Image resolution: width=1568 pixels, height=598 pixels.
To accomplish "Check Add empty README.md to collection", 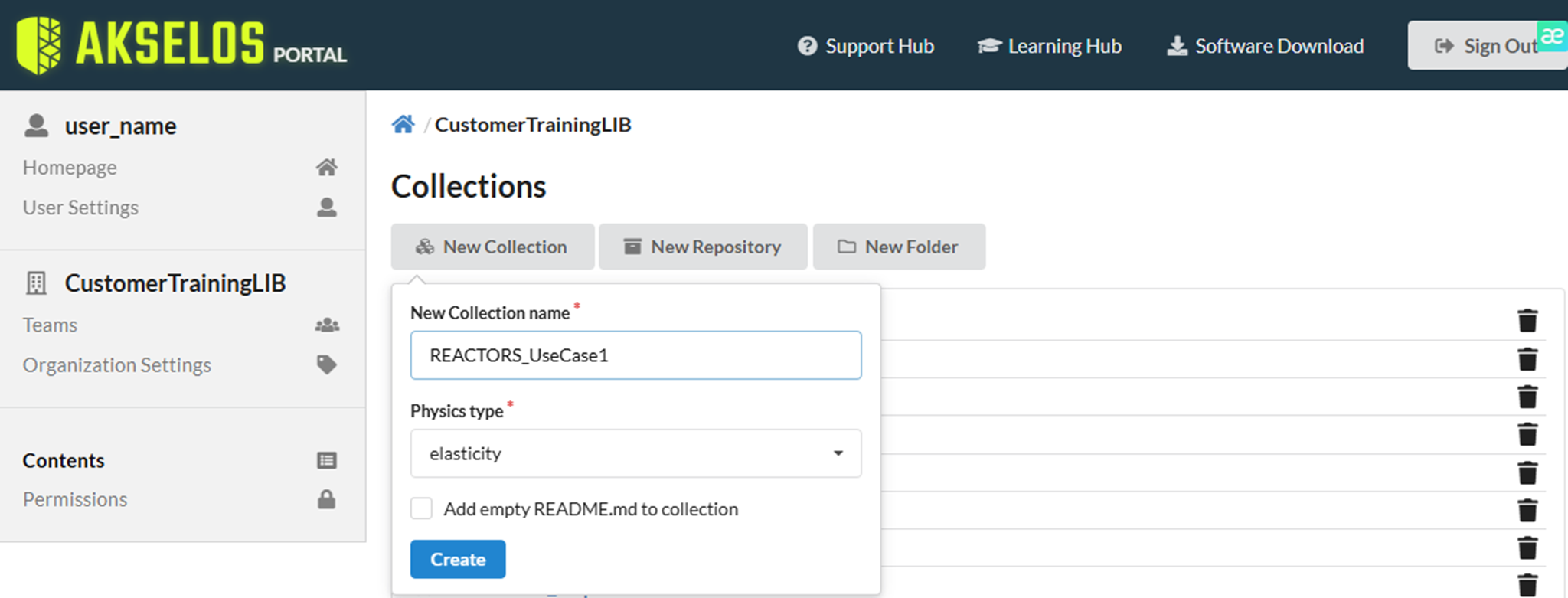I will click(421, 508).
